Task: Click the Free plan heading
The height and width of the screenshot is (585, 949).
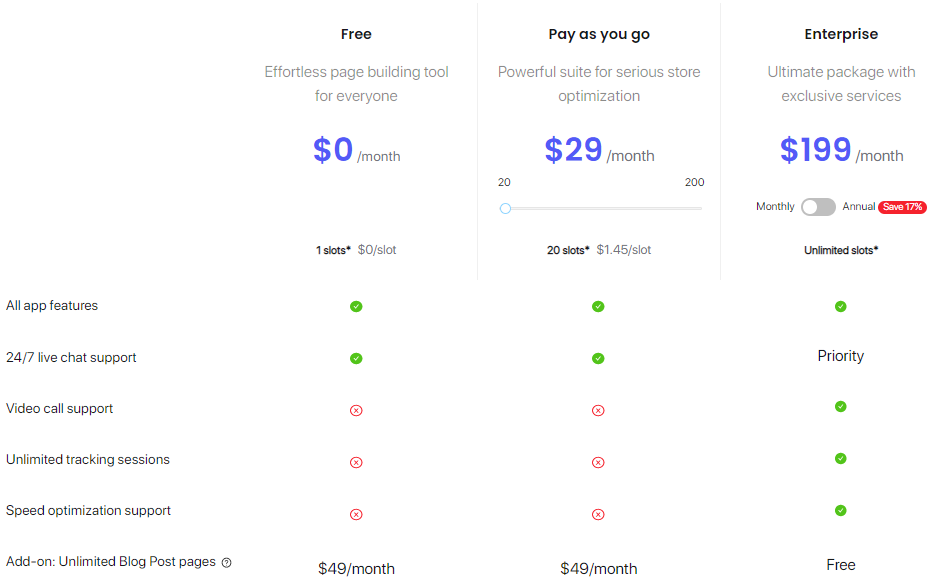Action: click(x=356, y=34)
